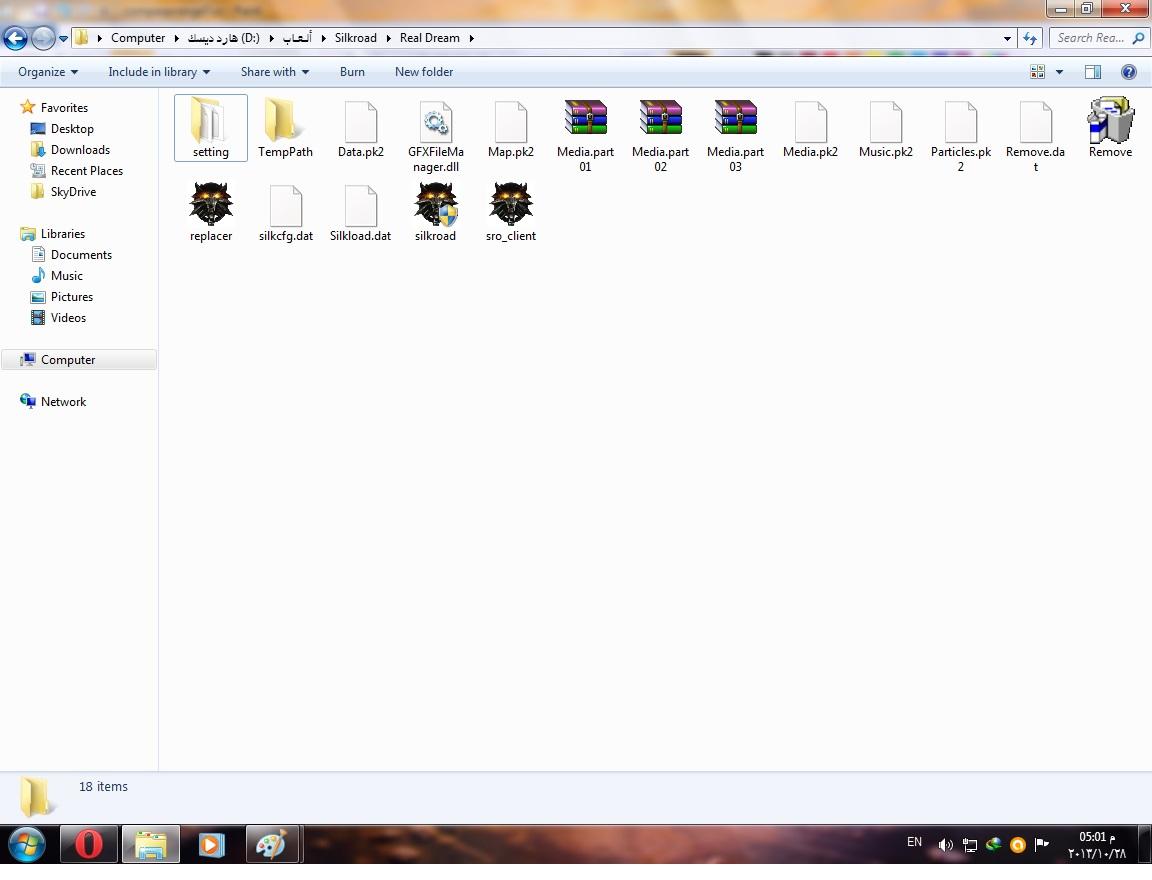Click the Burn toolbar button
1152x880 pixels.
tap(352, 72)
